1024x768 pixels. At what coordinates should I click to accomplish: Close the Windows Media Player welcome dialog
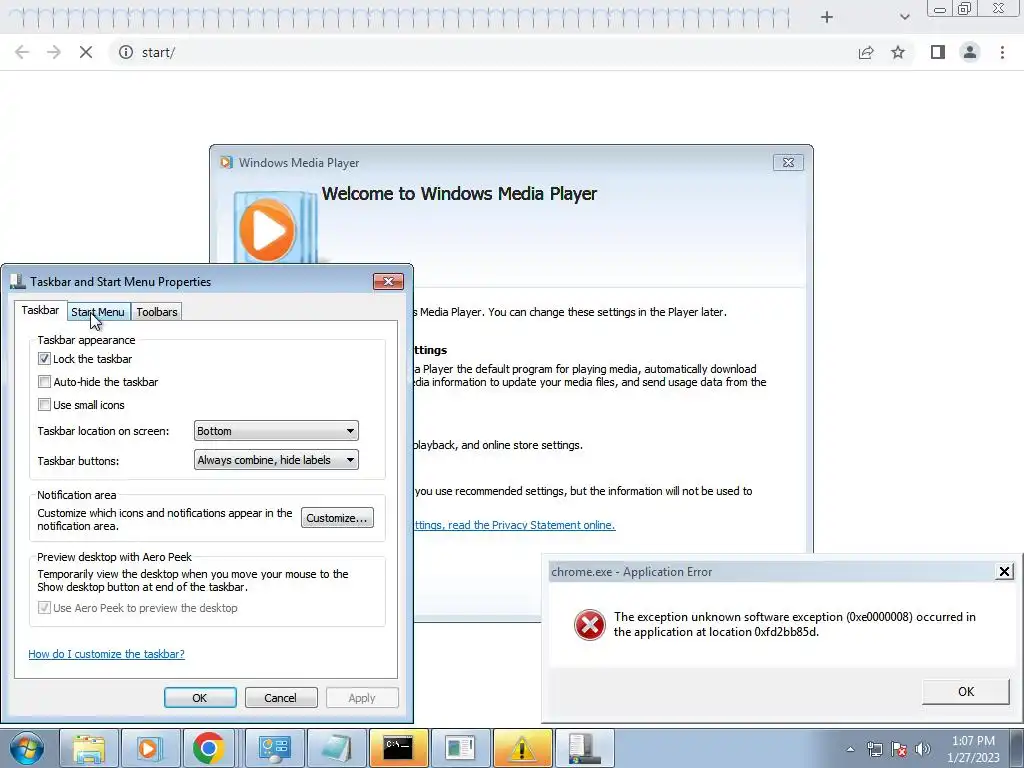pos(788,163)
